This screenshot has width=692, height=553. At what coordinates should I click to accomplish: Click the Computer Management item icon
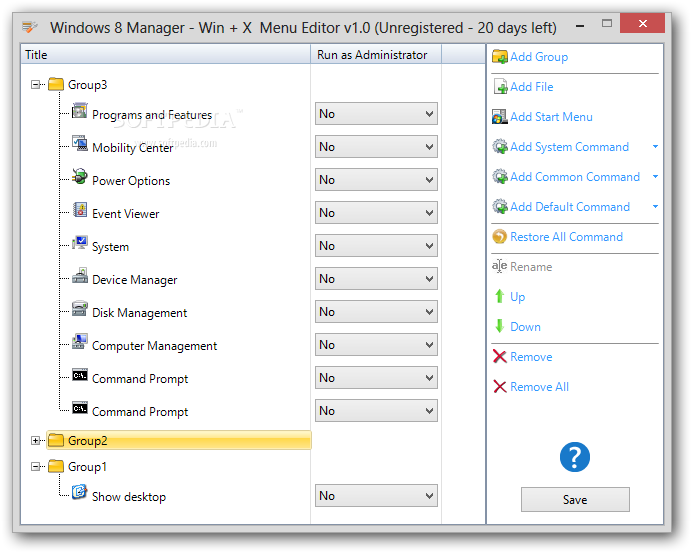[79, 341]
